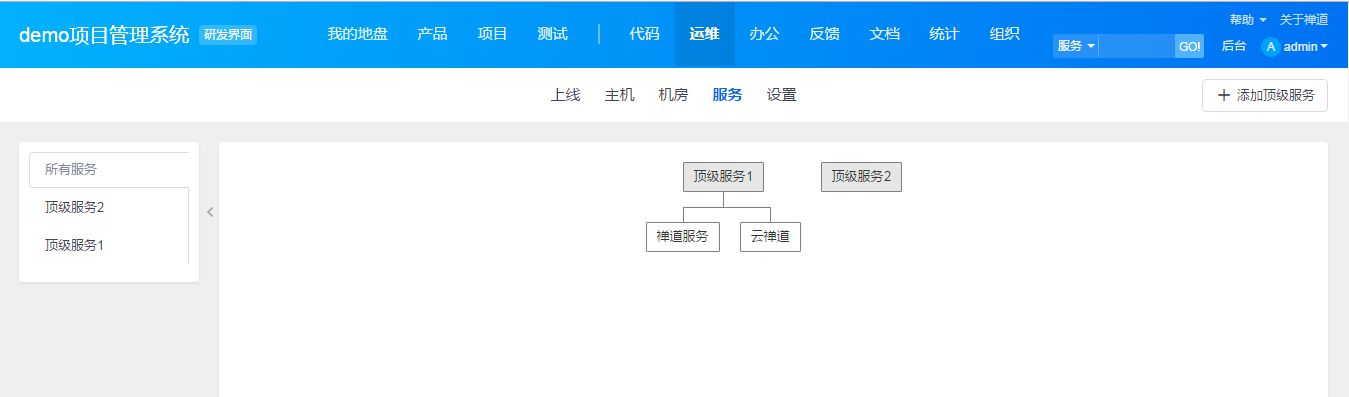Focus the header search input field
Viewport: 1349px width, 397px height.
(x=1137, y=46)
